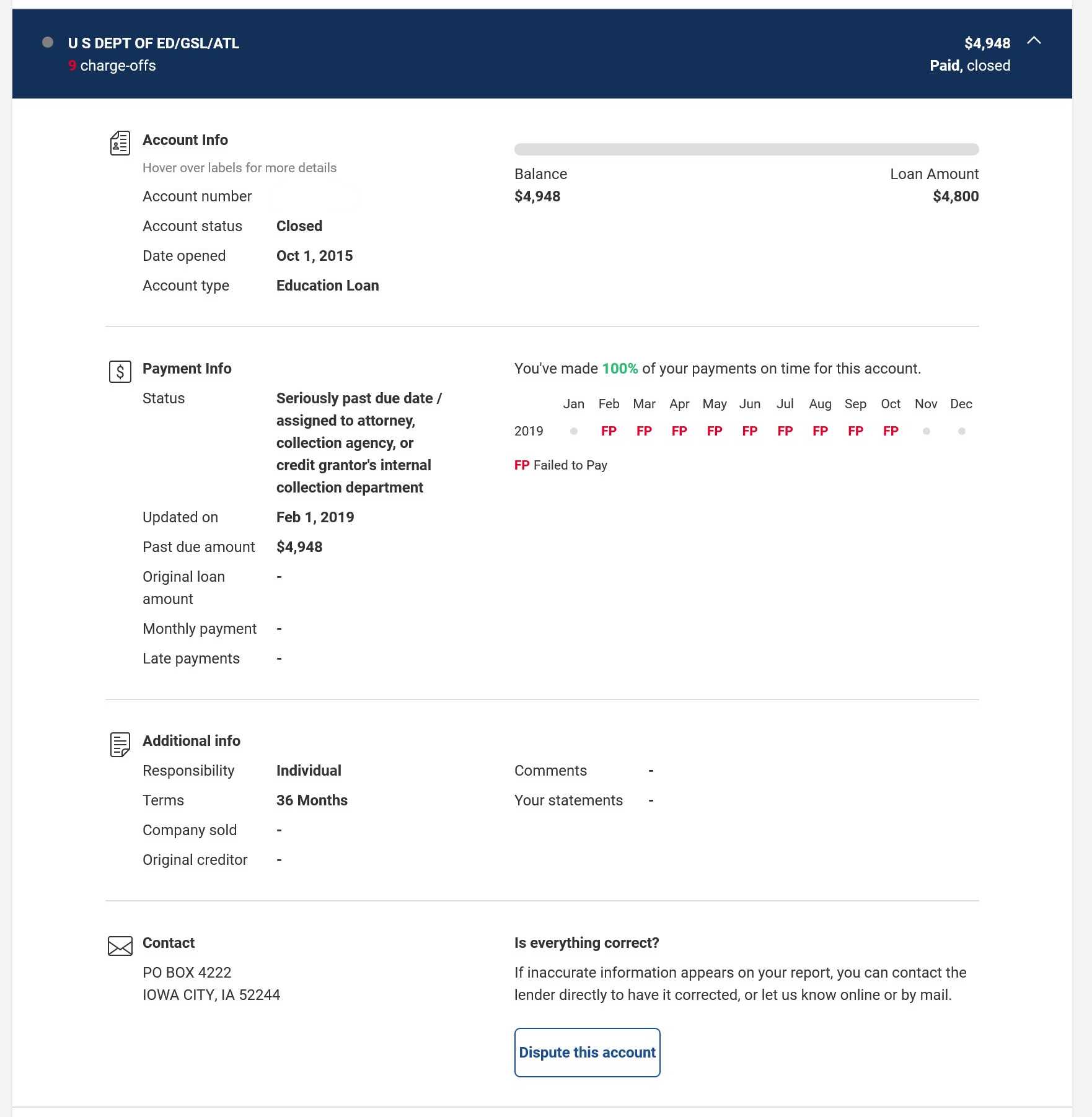Click the FP legend marker beside Failed to Pay
Screen dimensions: 1092x1117
[x=521, y=465]
